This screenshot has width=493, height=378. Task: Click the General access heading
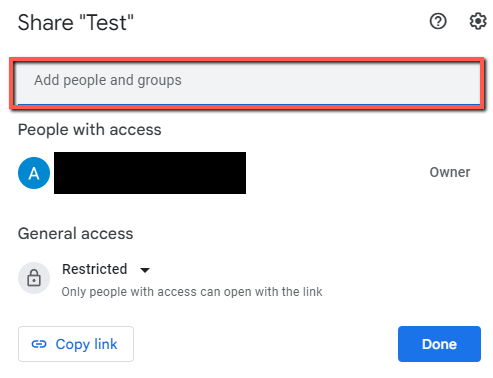[76, 233]
